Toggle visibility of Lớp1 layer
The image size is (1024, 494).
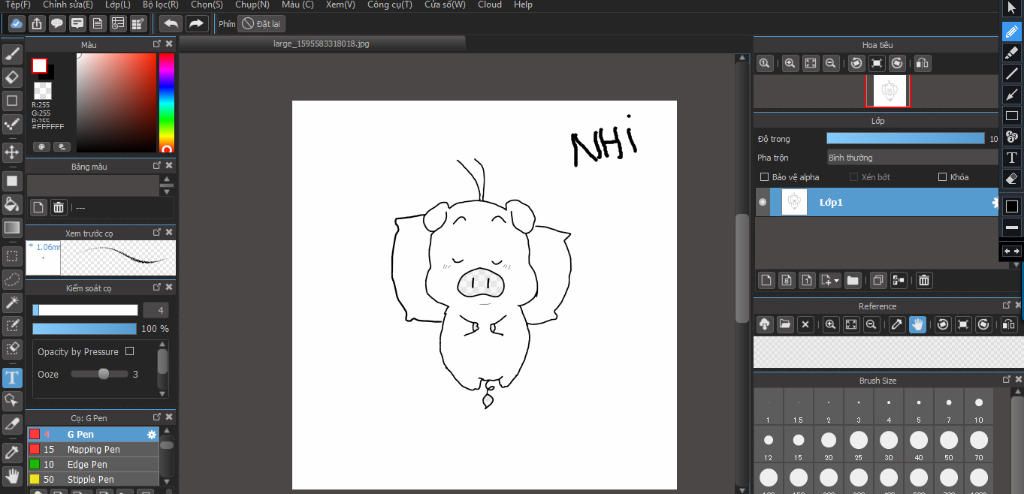pos(762,203)
